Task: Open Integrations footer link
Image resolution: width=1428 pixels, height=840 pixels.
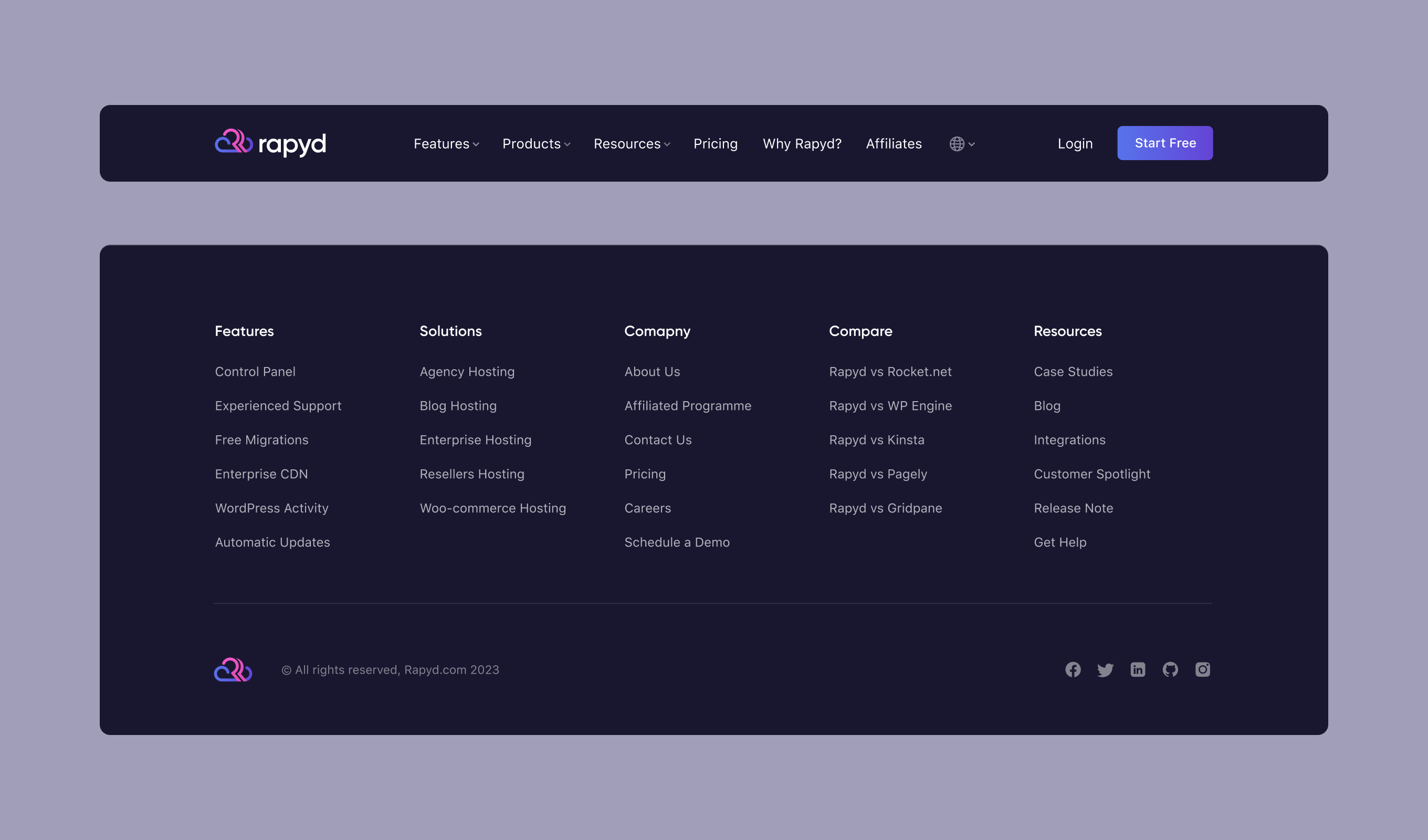Action: coord(1069,440)
